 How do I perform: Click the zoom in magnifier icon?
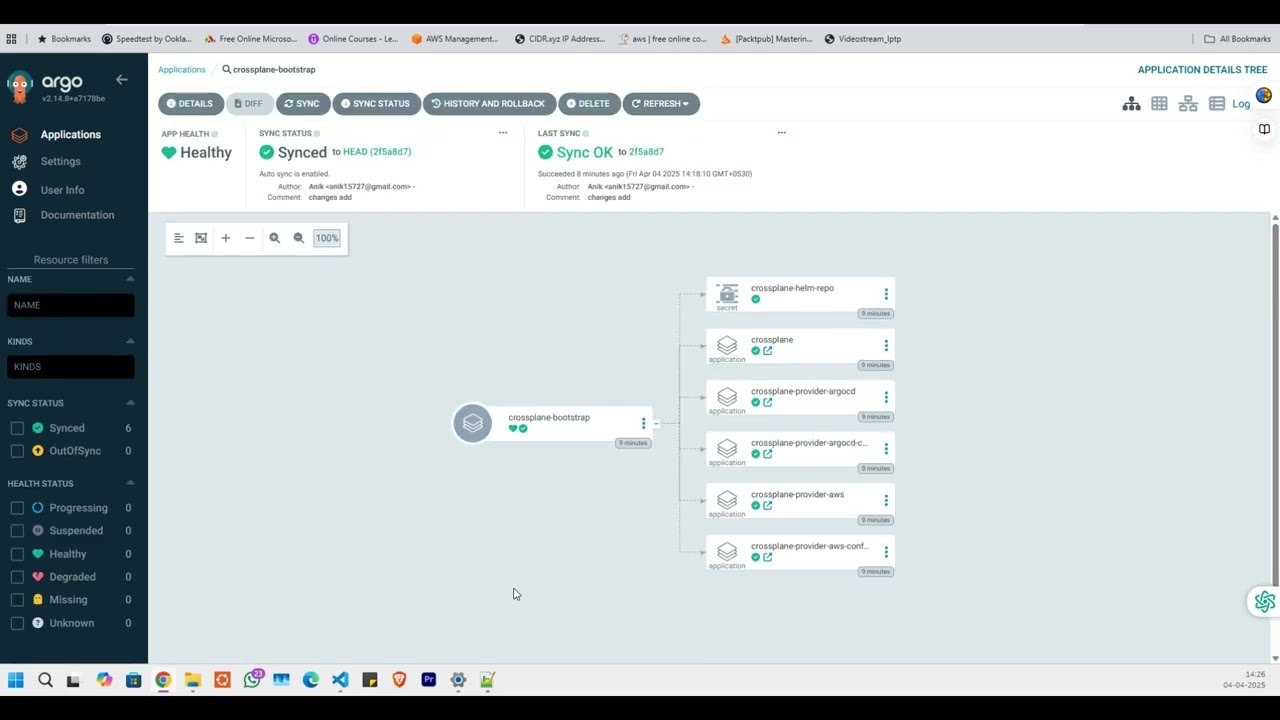[x=274, y=238]
